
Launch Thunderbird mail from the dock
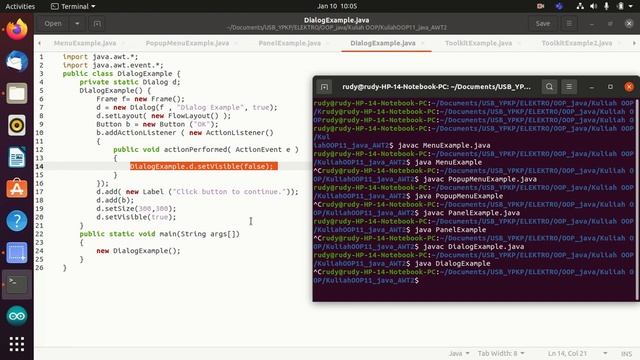tap(17, 61)
